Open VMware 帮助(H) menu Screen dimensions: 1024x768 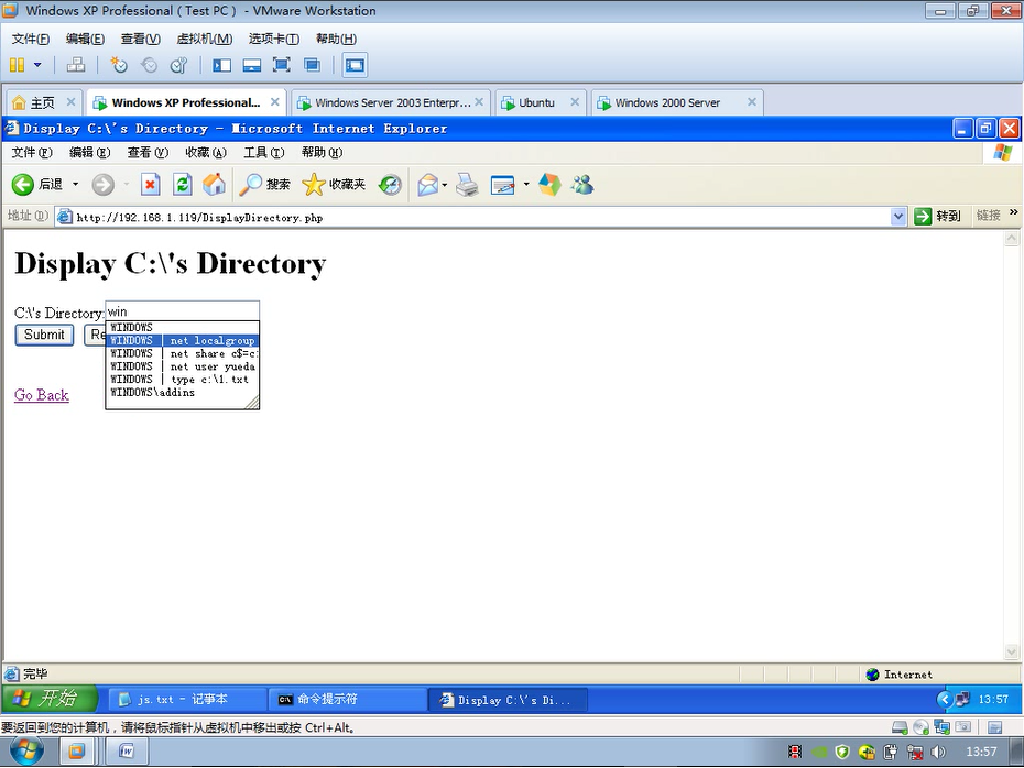(x=336, y=39)
